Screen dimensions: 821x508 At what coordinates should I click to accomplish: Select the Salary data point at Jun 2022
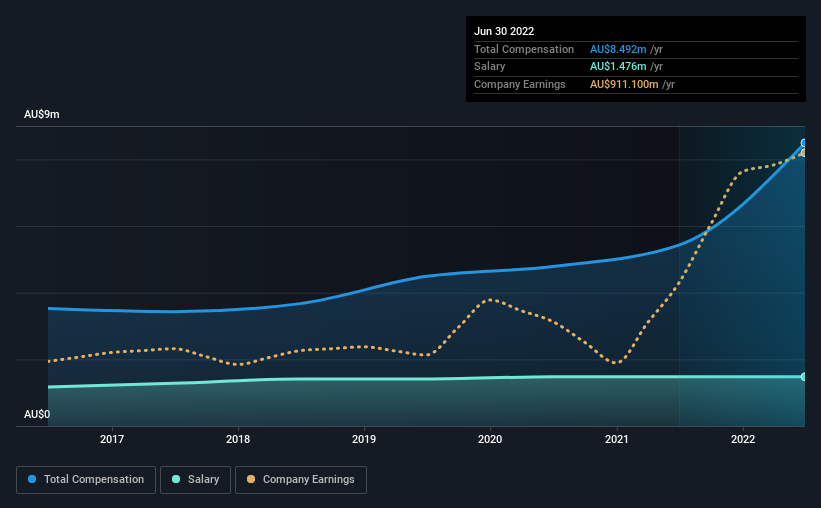point(803,377)
